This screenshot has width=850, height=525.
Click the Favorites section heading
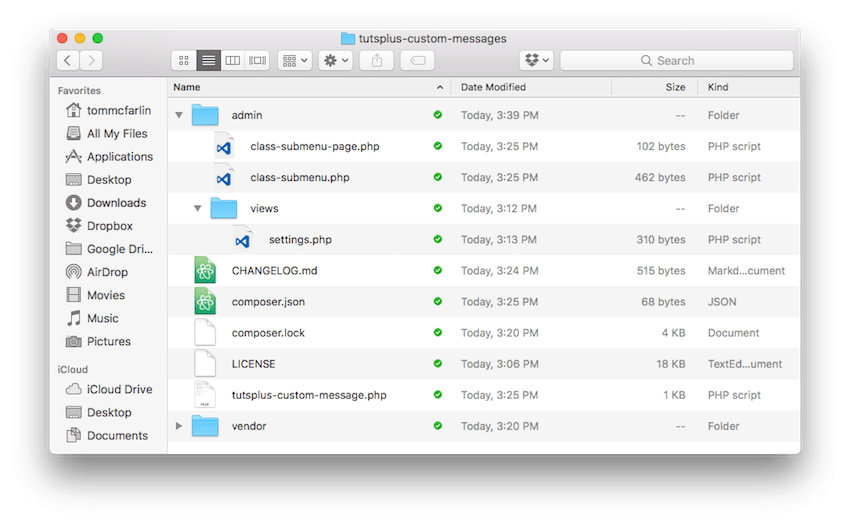(79, 91)
